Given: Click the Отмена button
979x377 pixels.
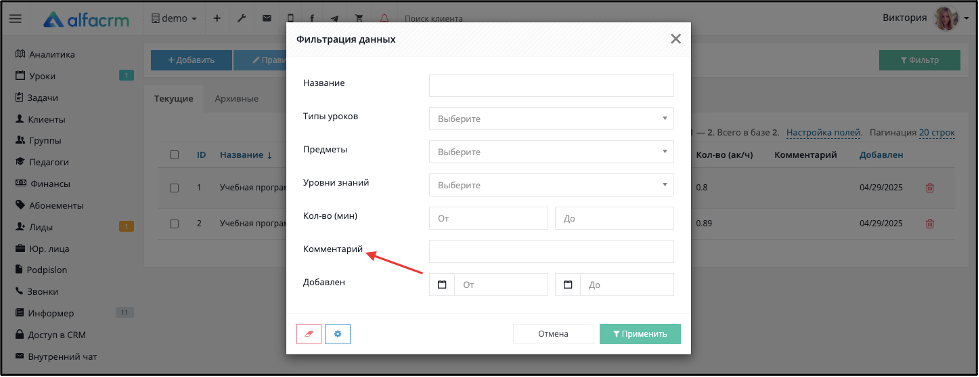Looking at the screenshot, I should click(x=553, y=334).
